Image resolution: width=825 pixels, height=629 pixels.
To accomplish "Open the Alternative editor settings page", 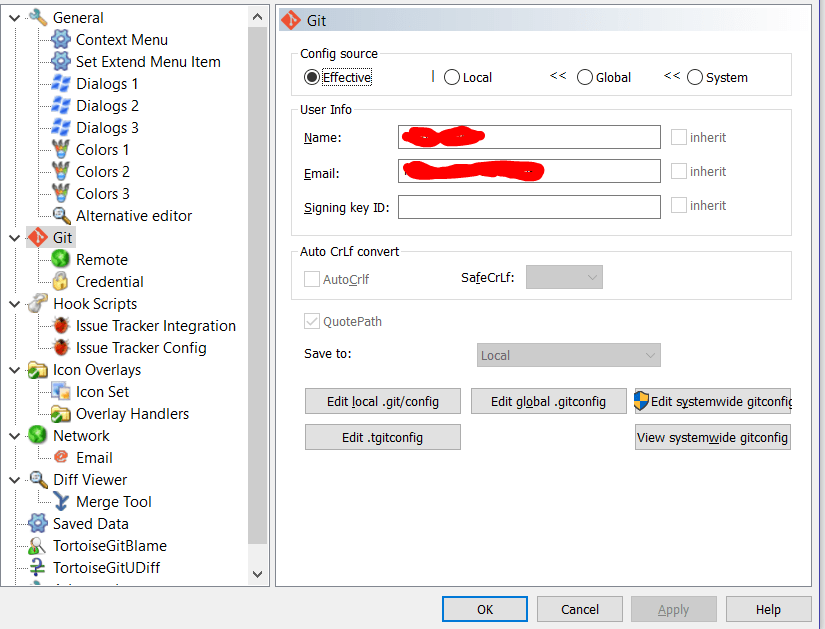I will tap(134, 216).
